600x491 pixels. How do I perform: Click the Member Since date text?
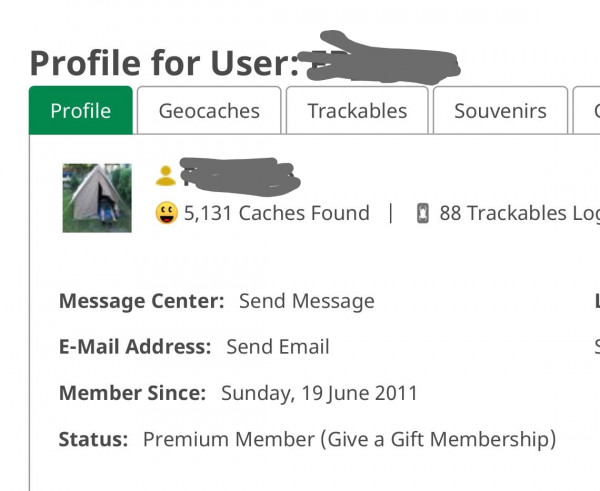(319, 393)
